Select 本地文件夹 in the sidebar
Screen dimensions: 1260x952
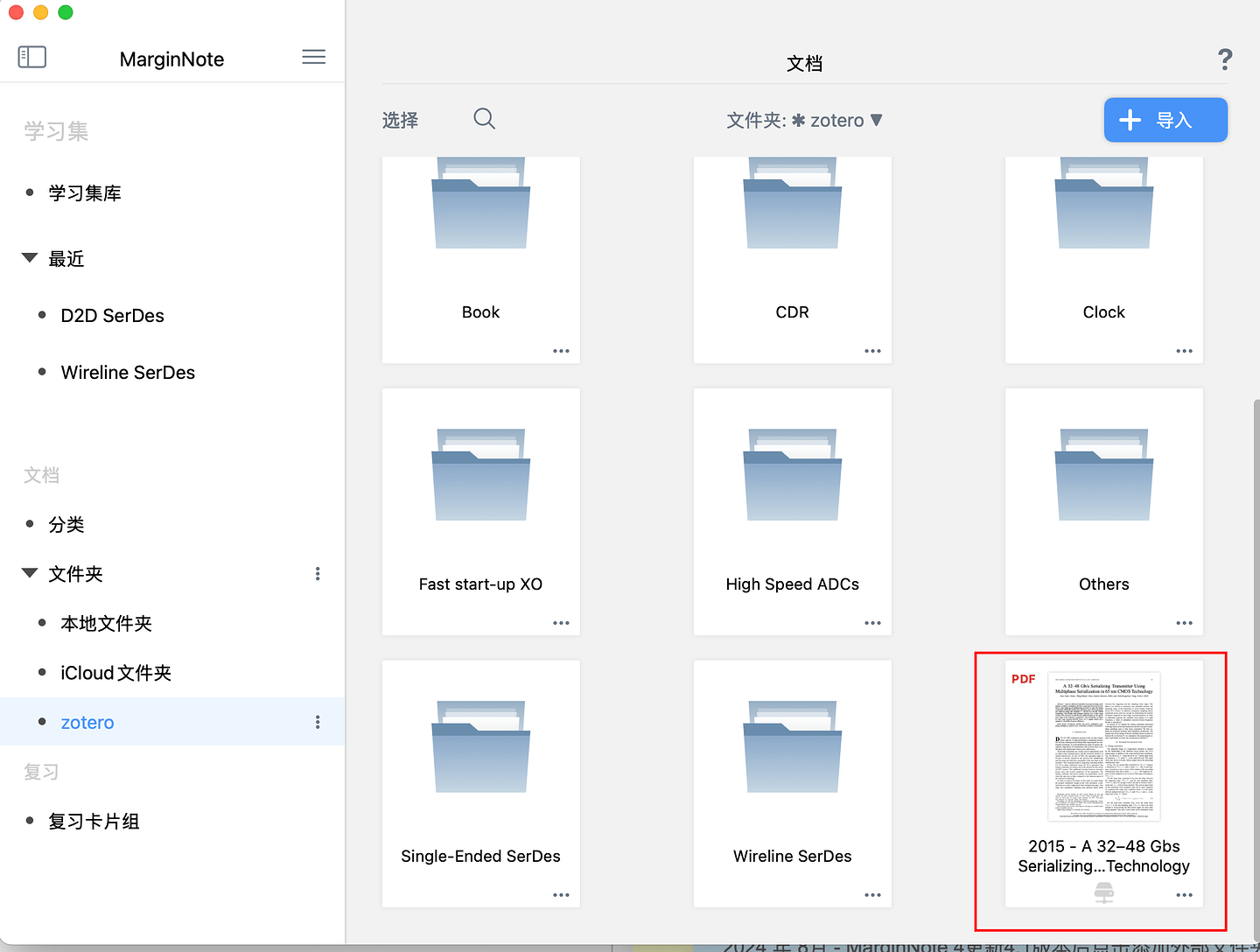click(107, 624)
